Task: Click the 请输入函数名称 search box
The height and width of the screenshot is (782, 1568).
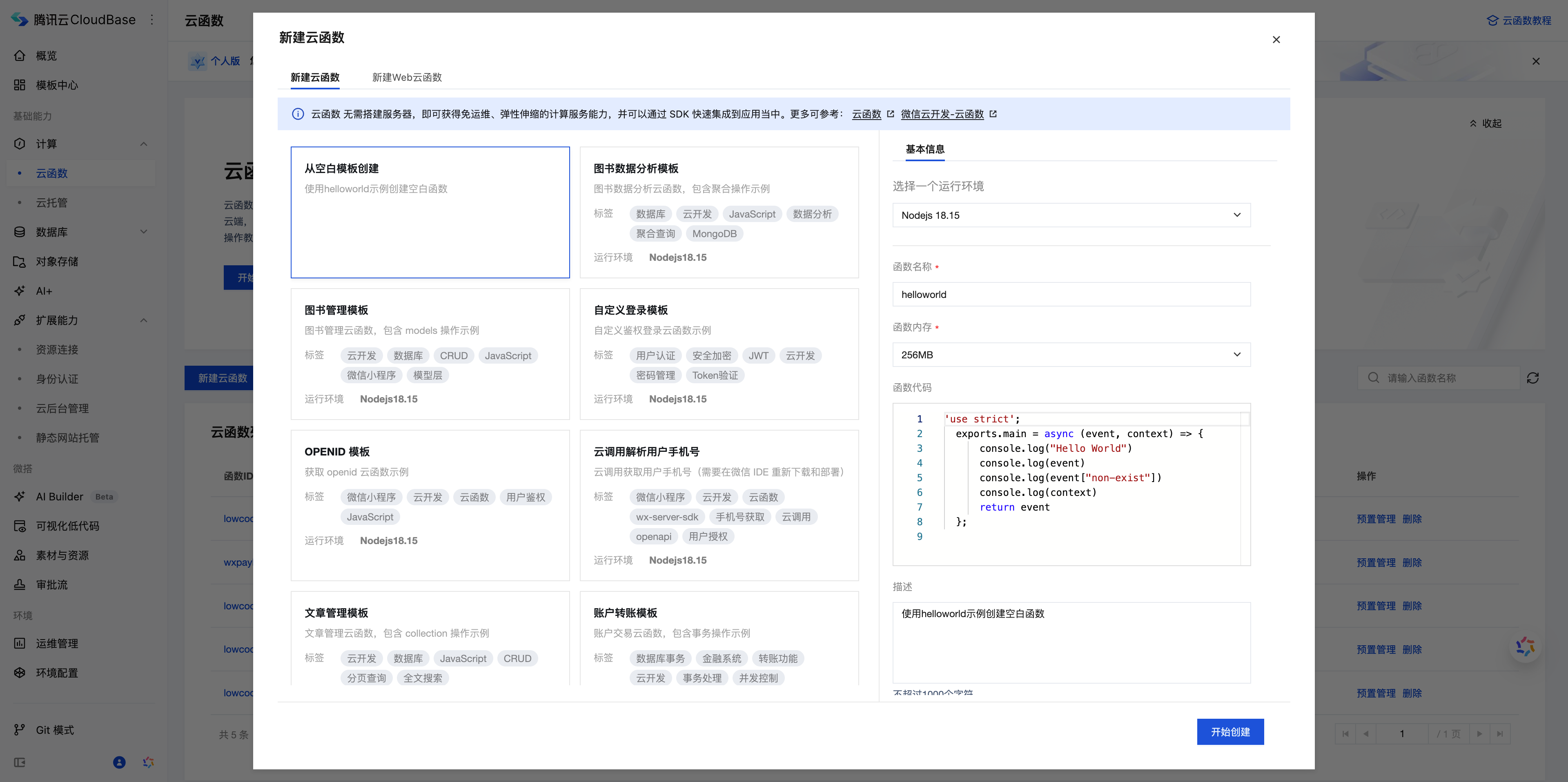Action: point(1439,378)
